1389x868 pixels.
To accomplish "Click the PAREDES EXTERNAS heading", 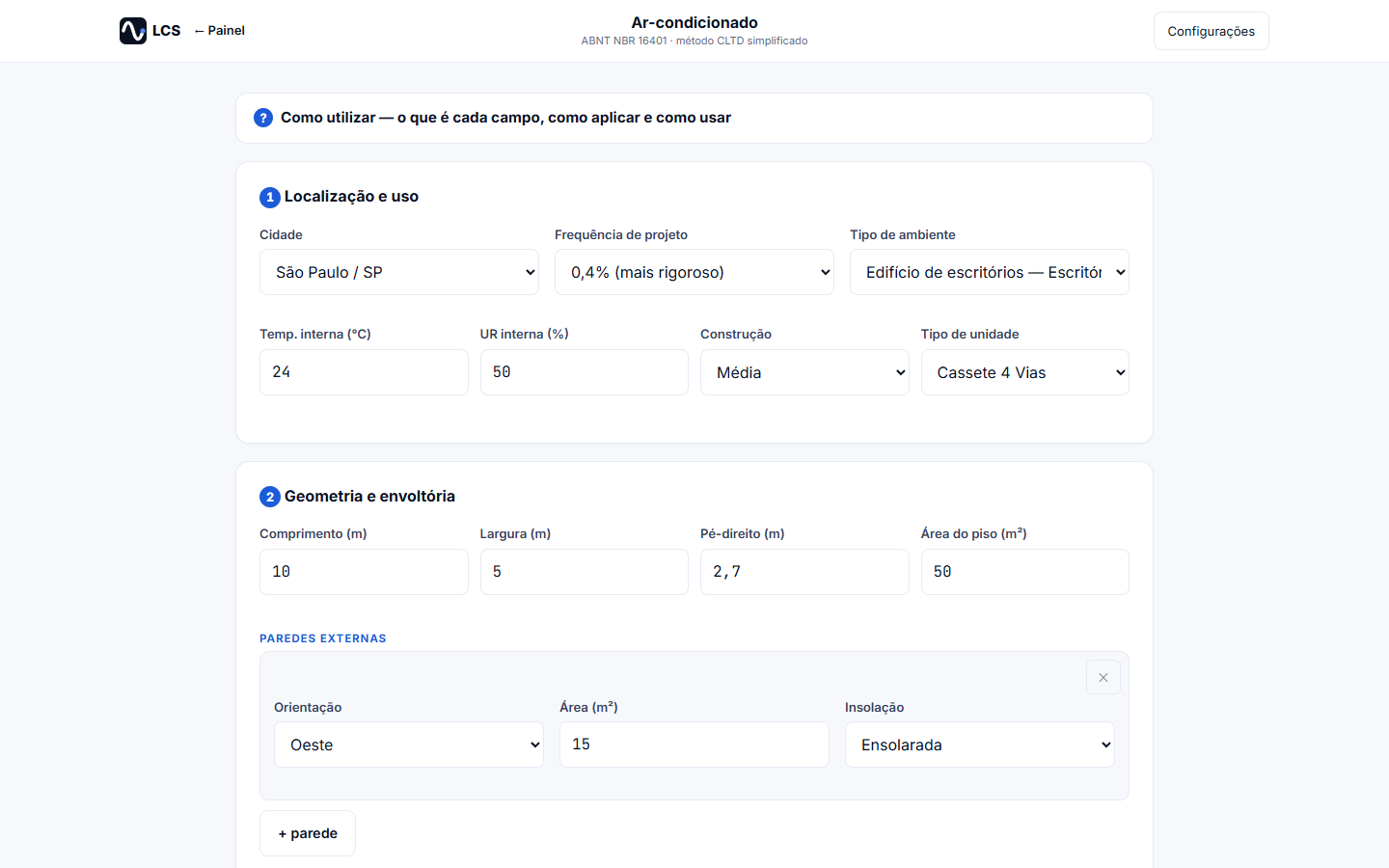I will (x=323, y=638).
